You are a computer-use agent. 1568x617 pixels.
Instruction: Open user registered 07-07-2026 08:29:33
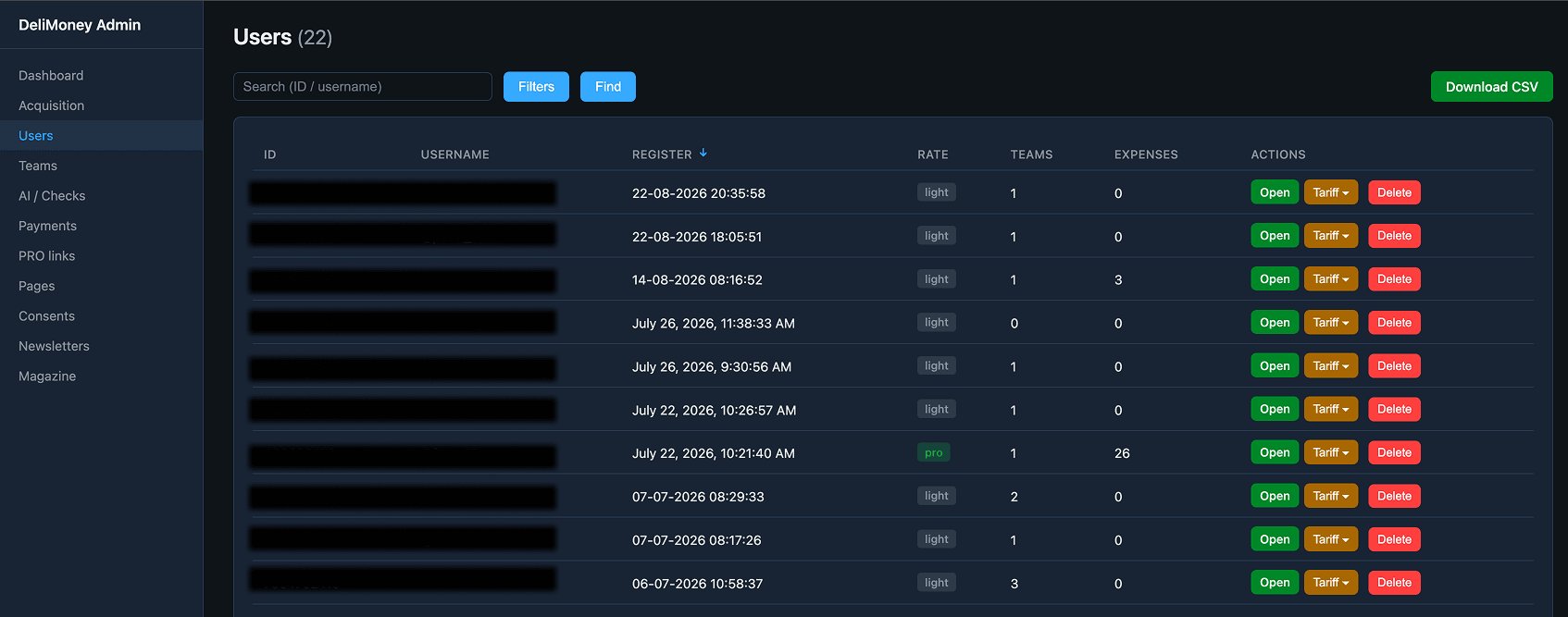point(1275,496)
